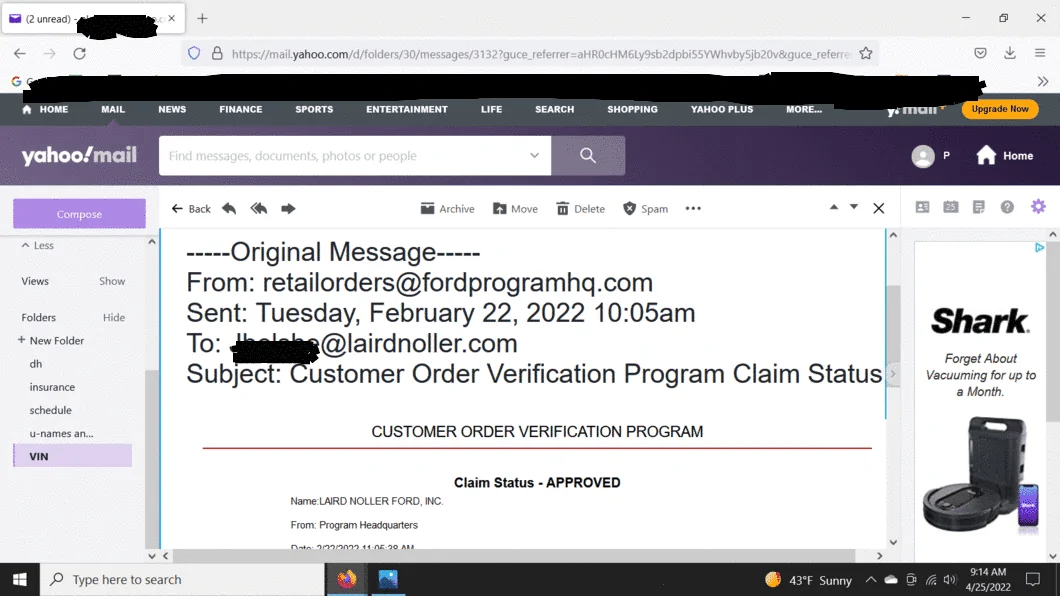The height and width of the screenshot is (596, 1060).
Task: Close the open message with X
Action: (x=878, y=208)
